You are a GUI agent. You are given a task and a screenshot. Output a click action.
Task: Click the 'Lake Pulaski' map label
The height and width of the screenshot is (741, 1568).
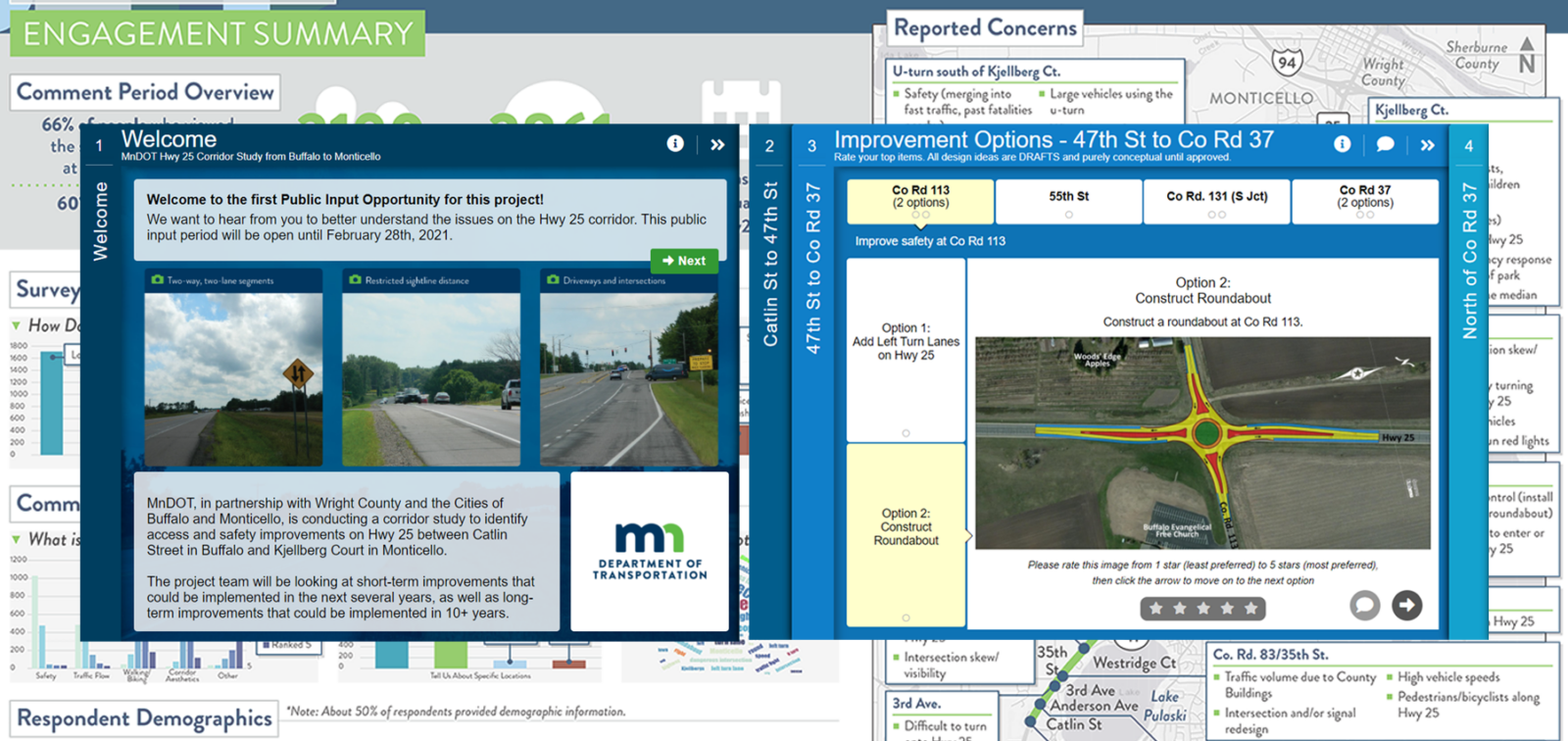(1165, 706)
